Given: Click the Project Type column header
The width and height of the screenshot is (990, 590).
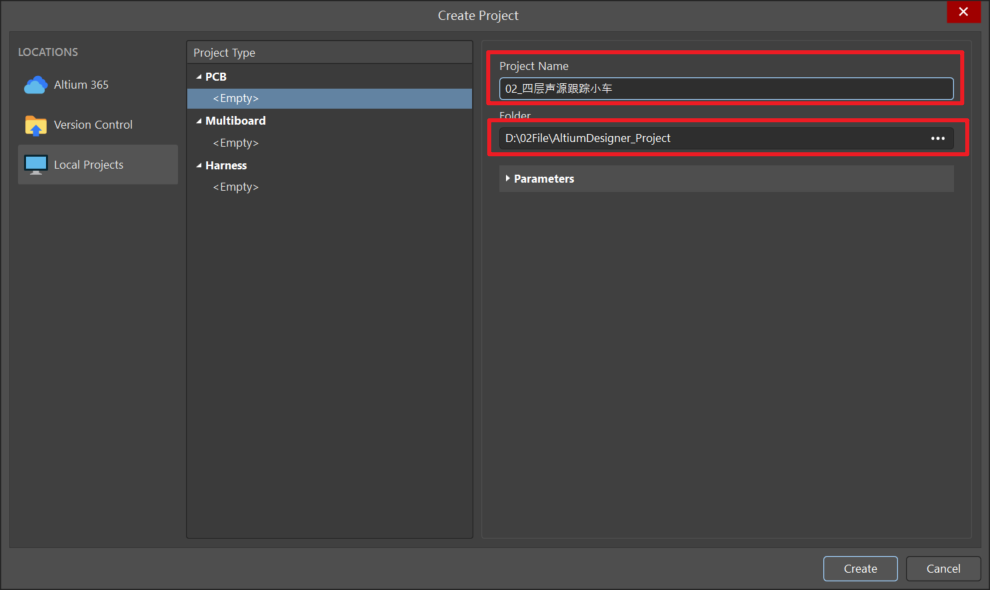Looking at the screenshot, I should (x=330, y=52).
